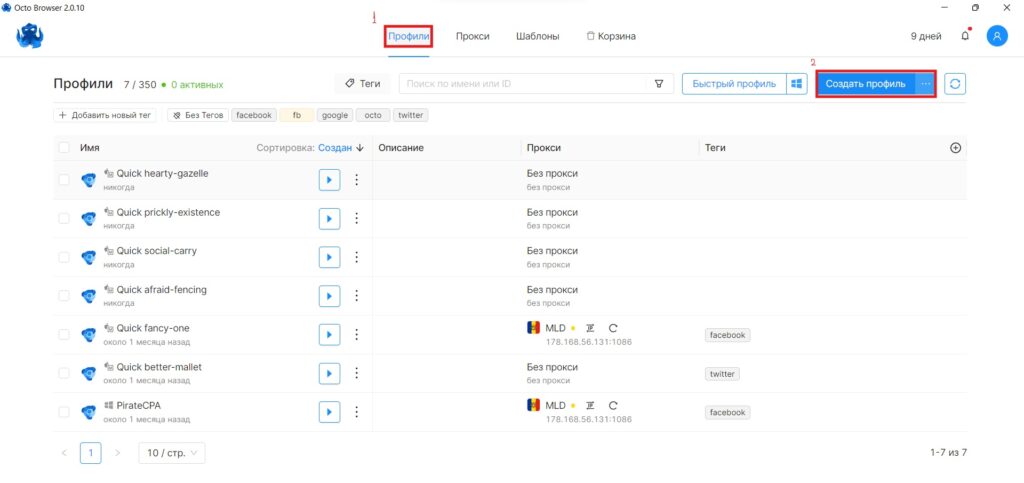Switch to the Прокси tab
This screenshot has width=1024, height=483.
[473, 37]
